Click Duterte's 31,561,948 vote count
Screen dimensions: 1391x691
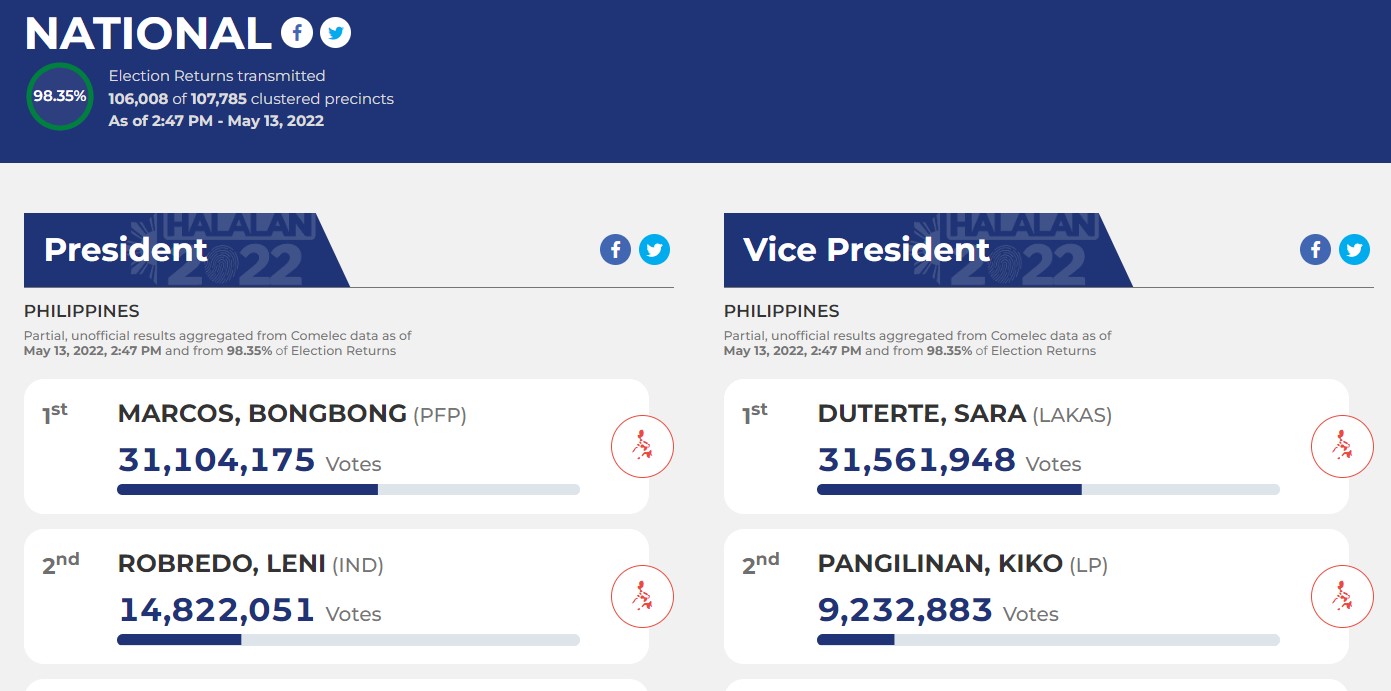917,460
